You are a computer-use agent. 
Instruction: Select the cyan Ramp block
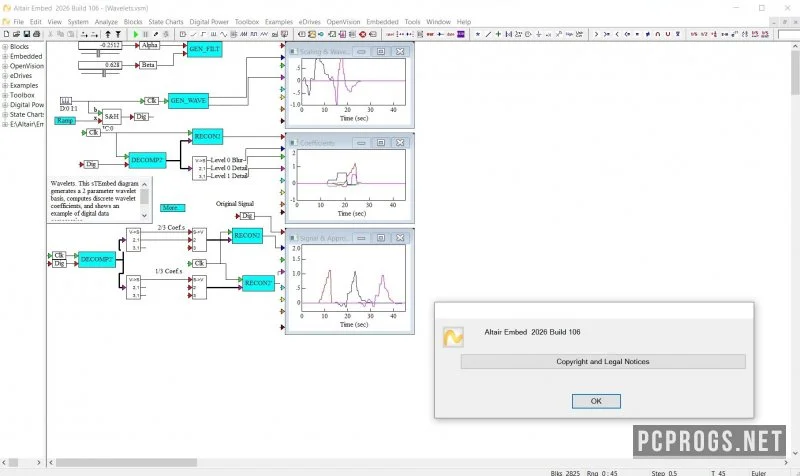pyautogui.click(x=65, y=120)
